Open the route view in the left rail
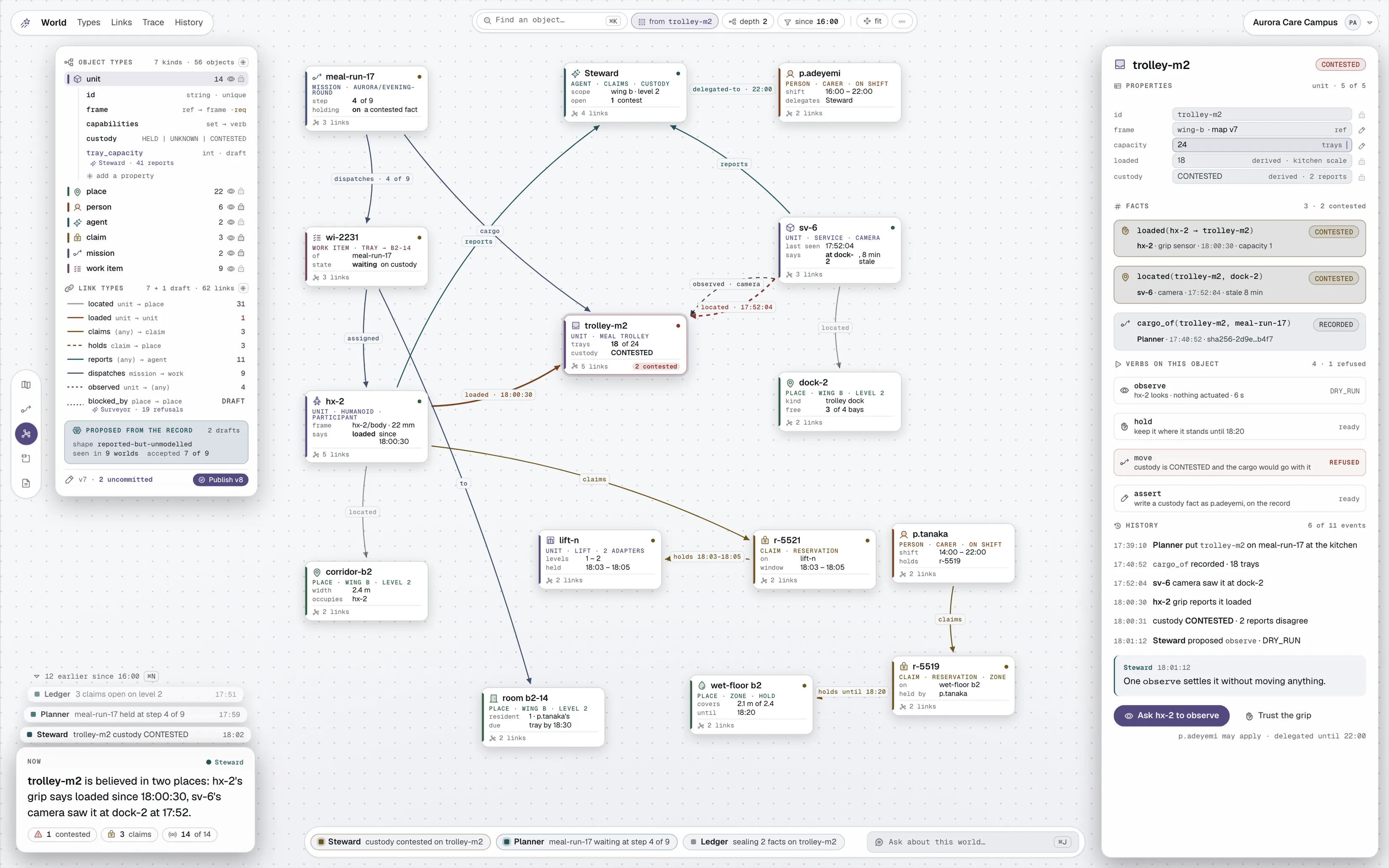This screenshot has width=1389, height=868. click(26, 409)
